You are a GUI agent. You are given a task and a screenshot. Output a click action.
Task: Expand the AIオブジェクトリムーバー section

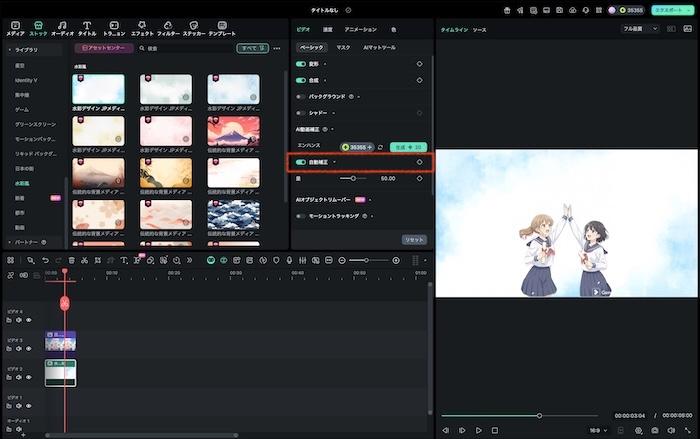370,200
